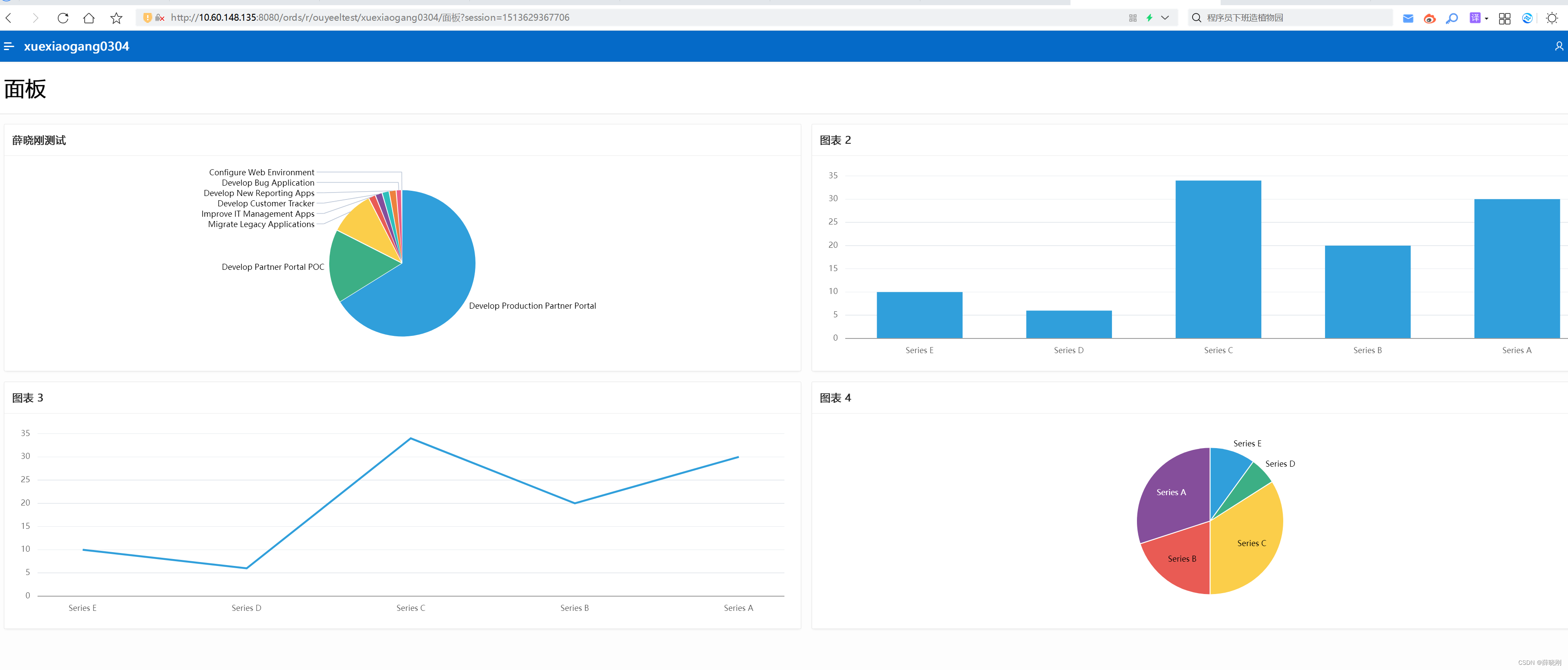The height and width of the screenshot is (670, 1568).
Task: Click the Develop Partner Portal POC label
Action: [x=273, y=267]
